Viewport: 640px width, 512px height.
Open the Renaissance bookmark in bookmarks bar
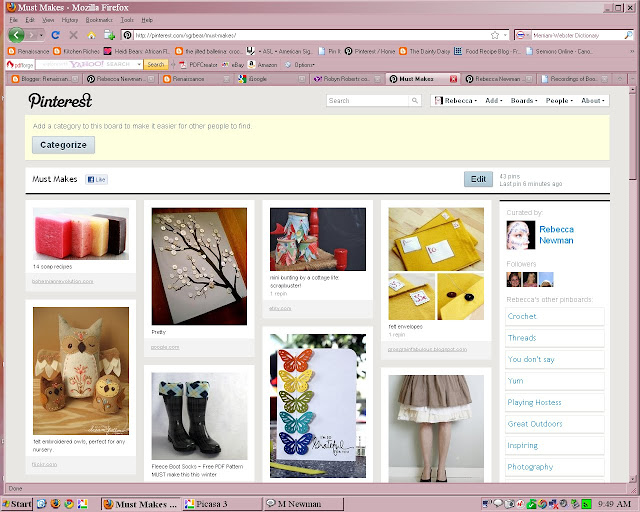pos(29,51)
